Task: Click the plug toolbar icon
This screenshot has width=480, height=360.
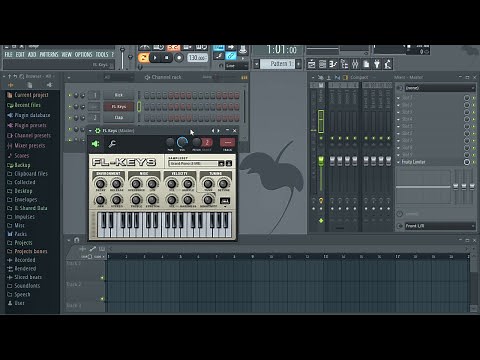Action: pos(377,64)
